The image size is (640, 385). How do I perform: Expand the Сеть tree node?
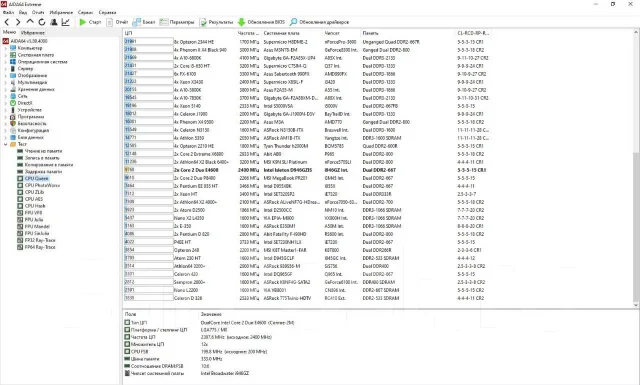(6, 96)
